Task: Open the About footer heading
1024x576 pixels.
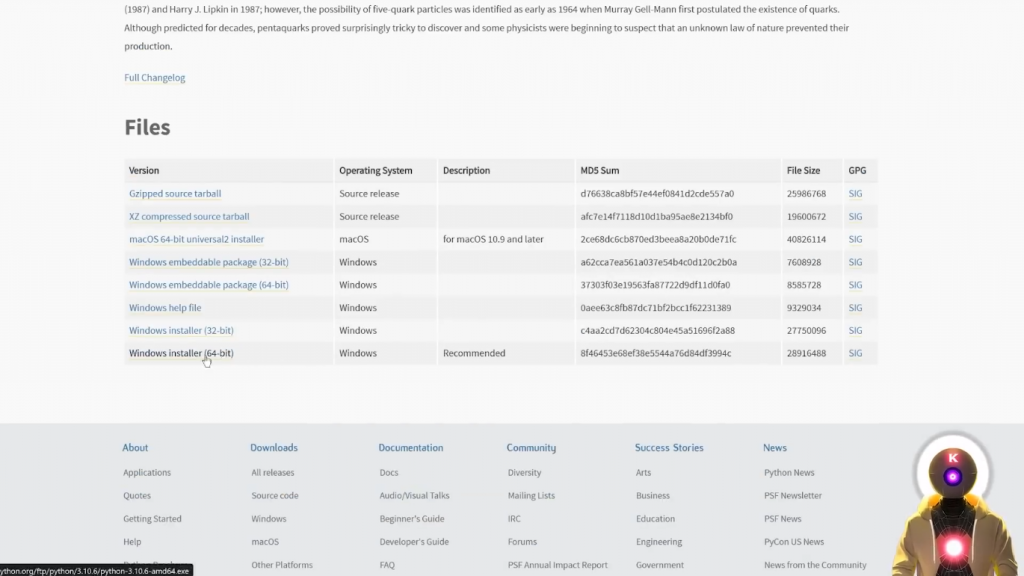Action: point(135,448)
